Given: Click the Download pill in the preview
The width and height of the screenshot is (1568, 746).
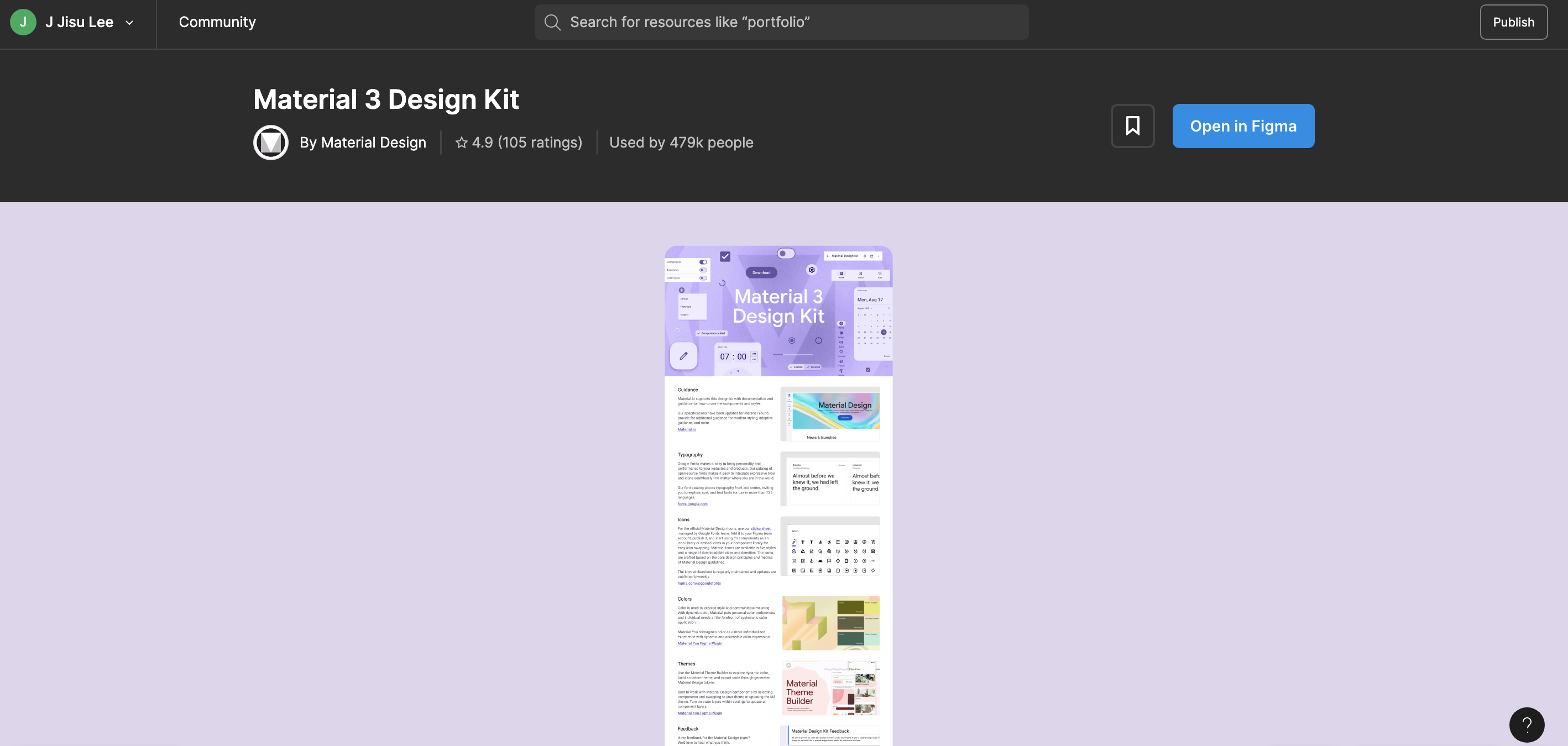Looking at the screenshot, I should [761, 272].
